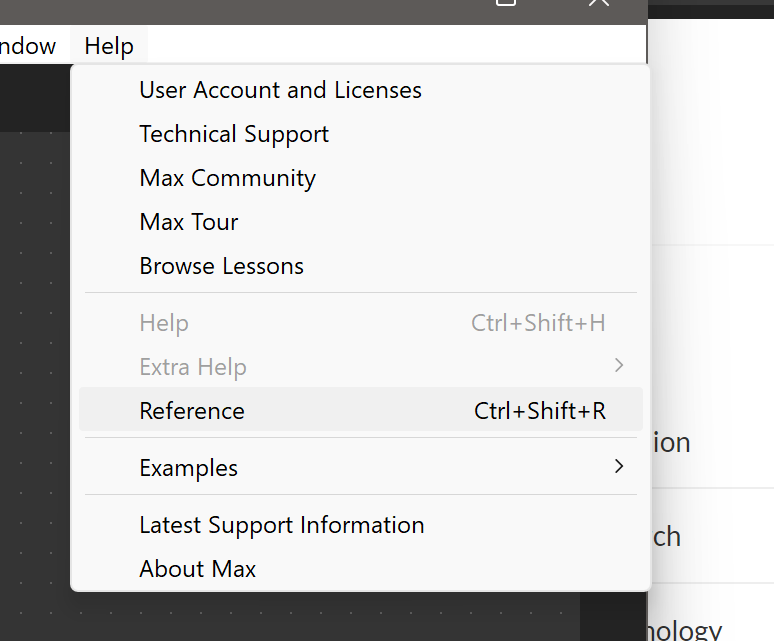Screen dimensions: 774x641
Task: Choose Technical Support from Help menu
Action: click(x=234, y=134)
